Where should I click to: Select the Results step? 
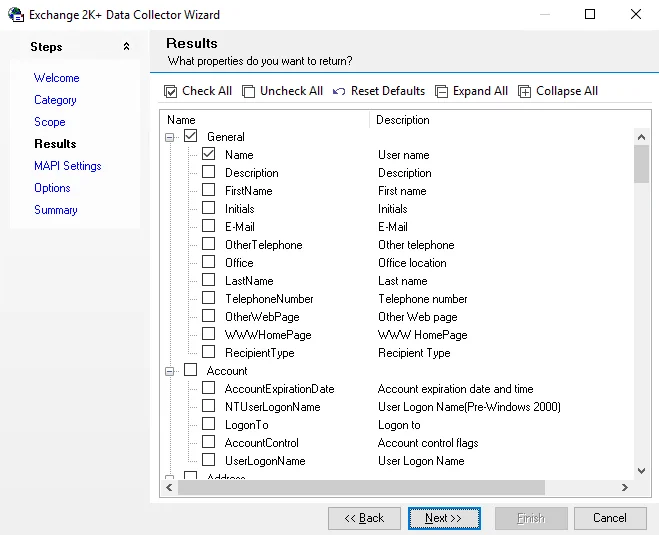tap(55, 144)
